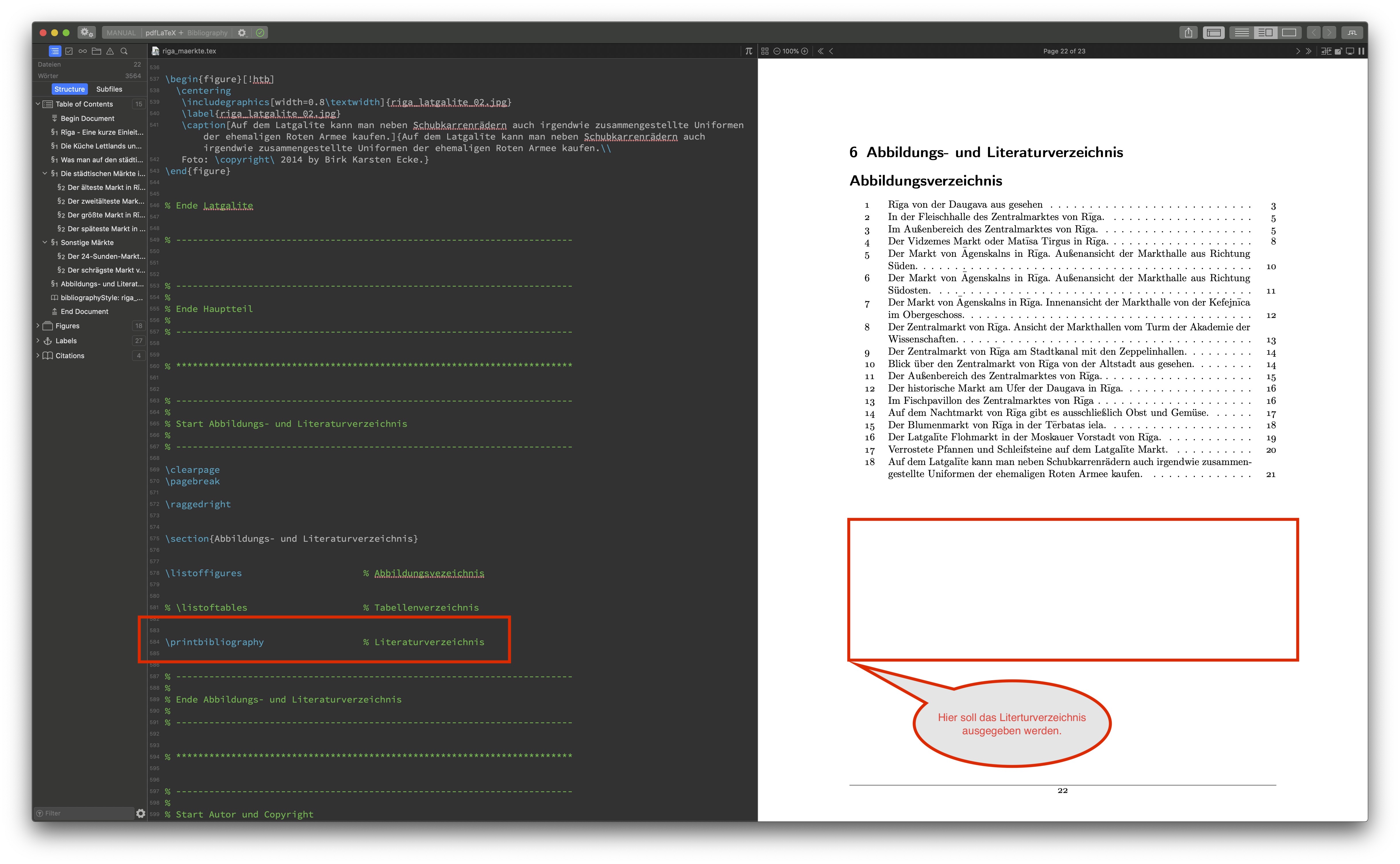Image resolution: width=1400 pixels, height=864 pixels.
Task: Expand the Figures group
Action: point(38,326)
